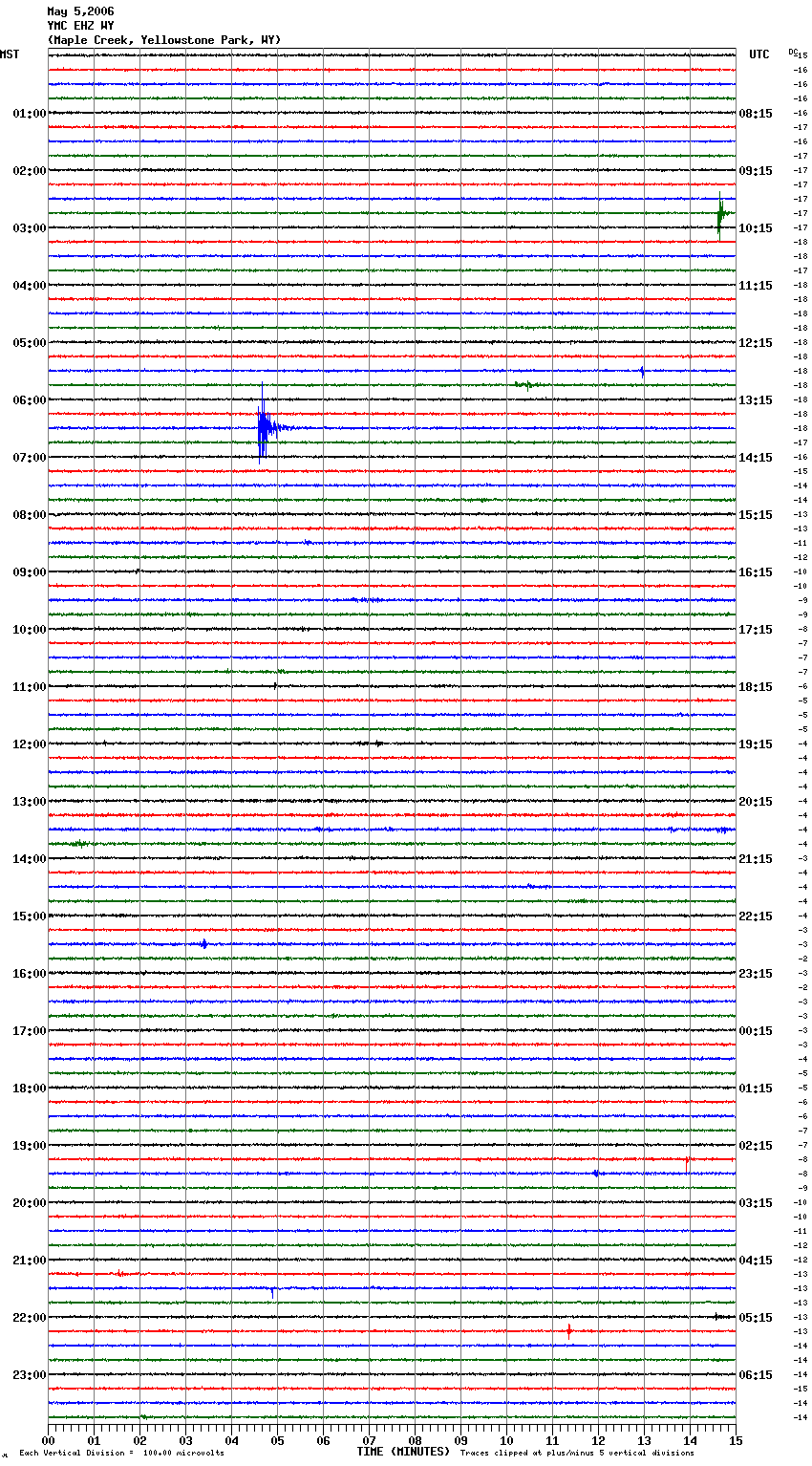Image resolution: width=812 pixels, height=1466 pixels.
Task: Select the '03:00' MST time label
Action: tap(30, 228)
